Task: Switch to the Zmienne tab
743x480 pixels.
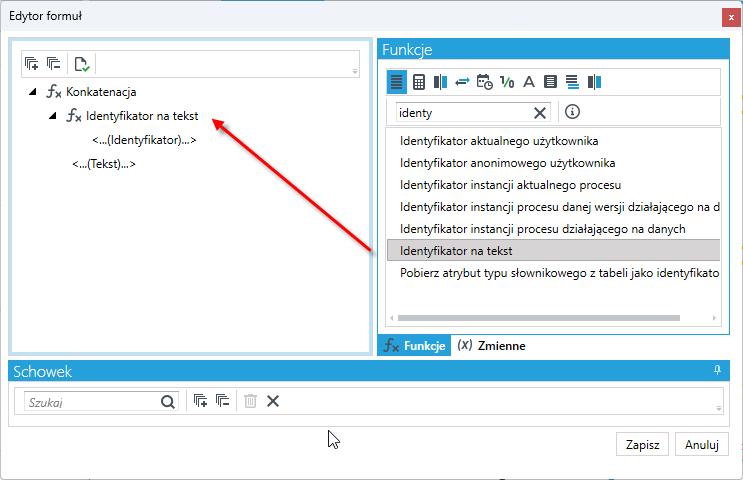Action: 491,345
